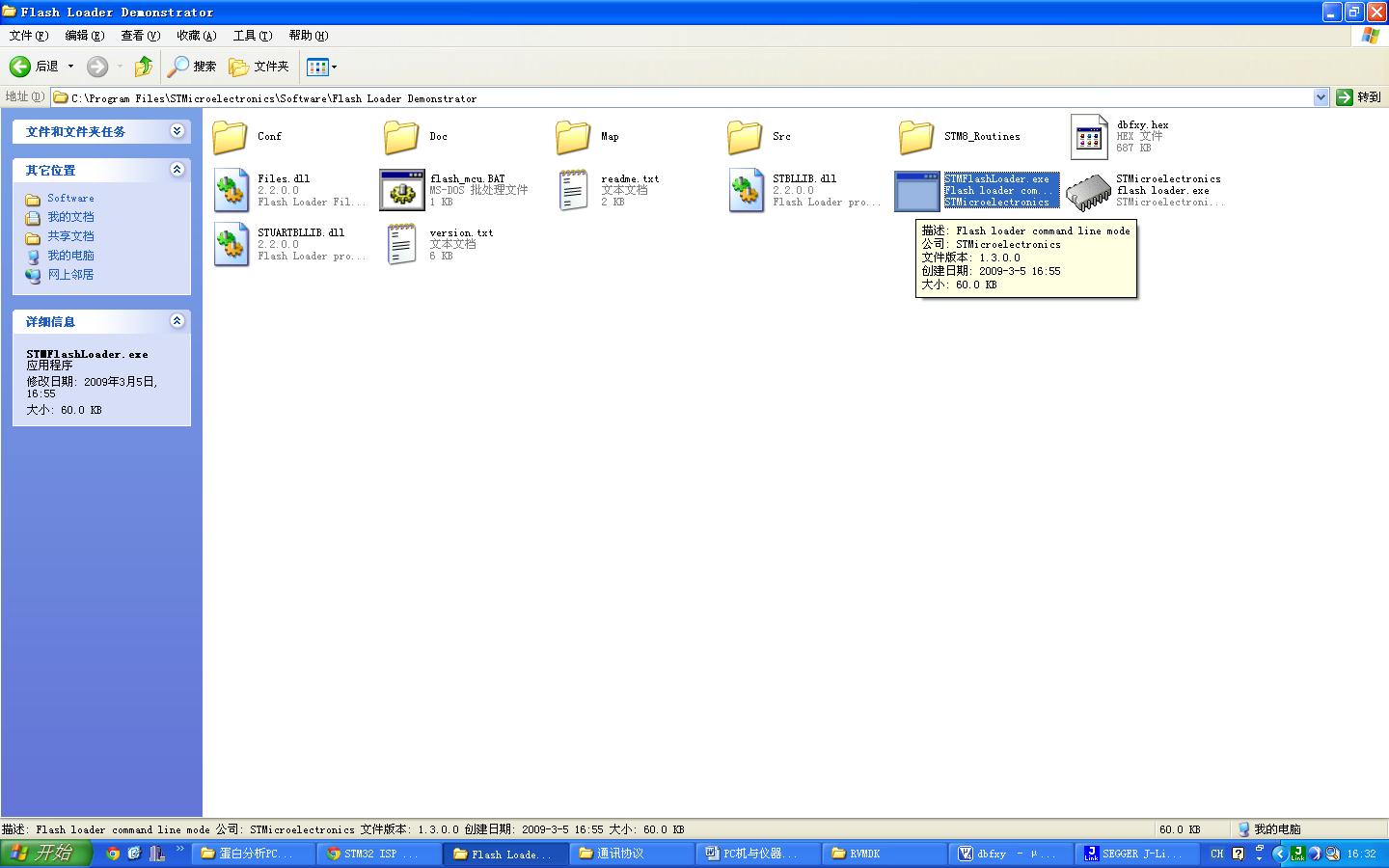Select the dbfxy.hex file icon

click(1089, 137)
